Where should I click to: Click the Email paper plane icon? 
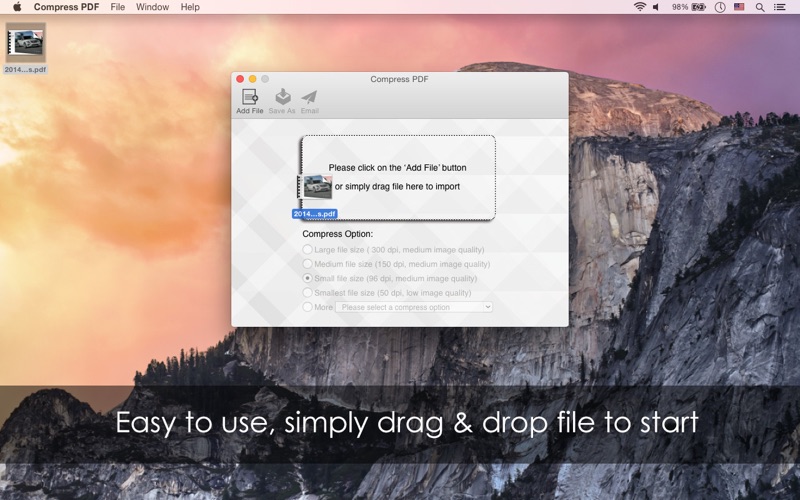309,98
